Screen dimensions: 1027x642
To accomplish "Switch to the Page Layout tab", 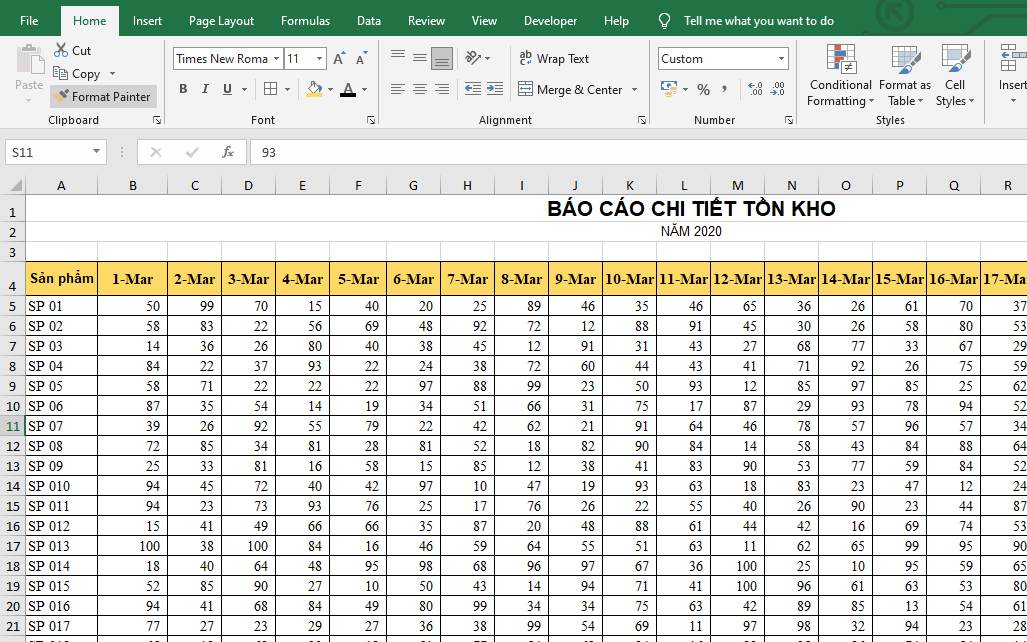I will point(221,21).
